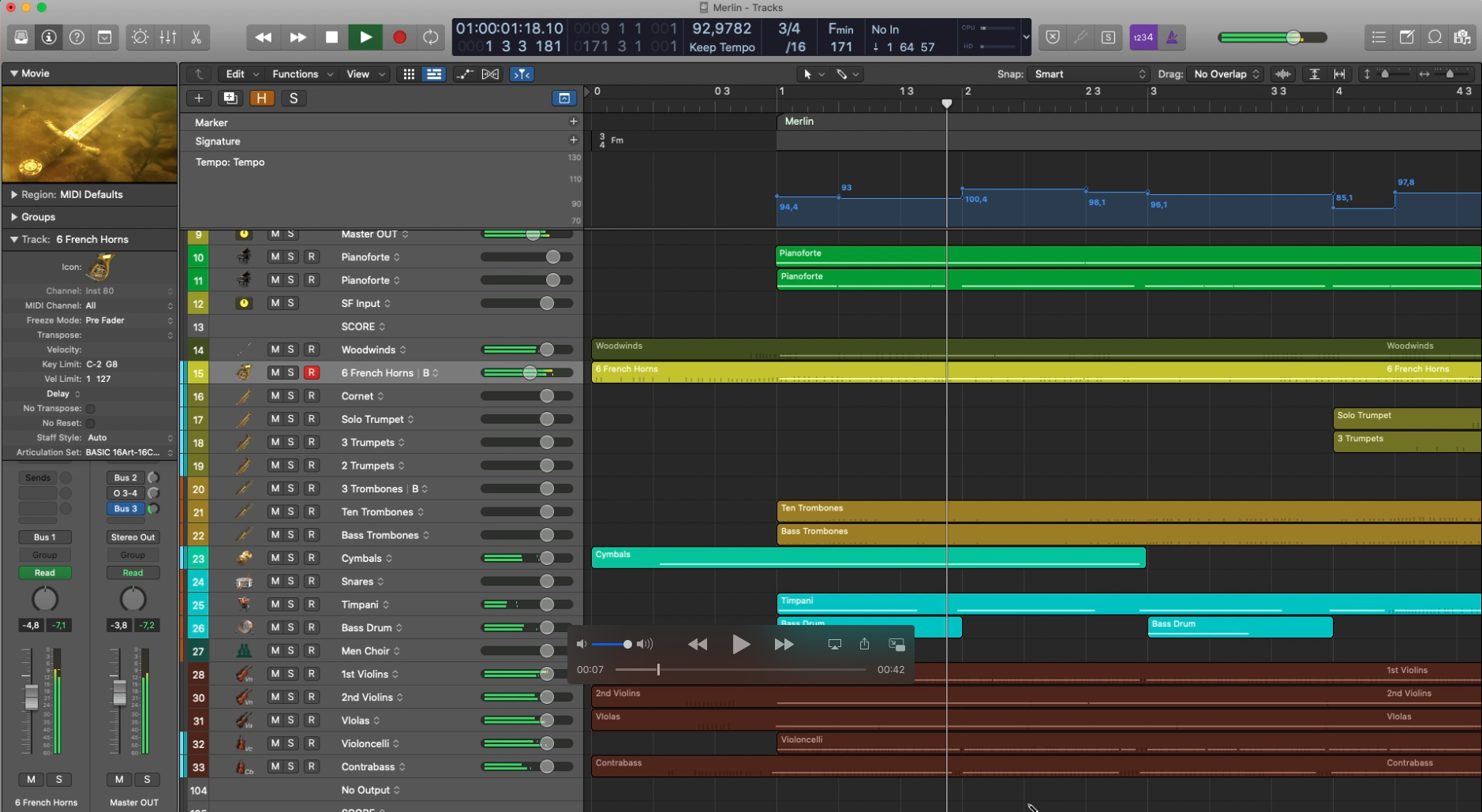Toggle the Solo S button in control bar
The height and width of the screenshot is (812, 1482).
pos(1108,37)
